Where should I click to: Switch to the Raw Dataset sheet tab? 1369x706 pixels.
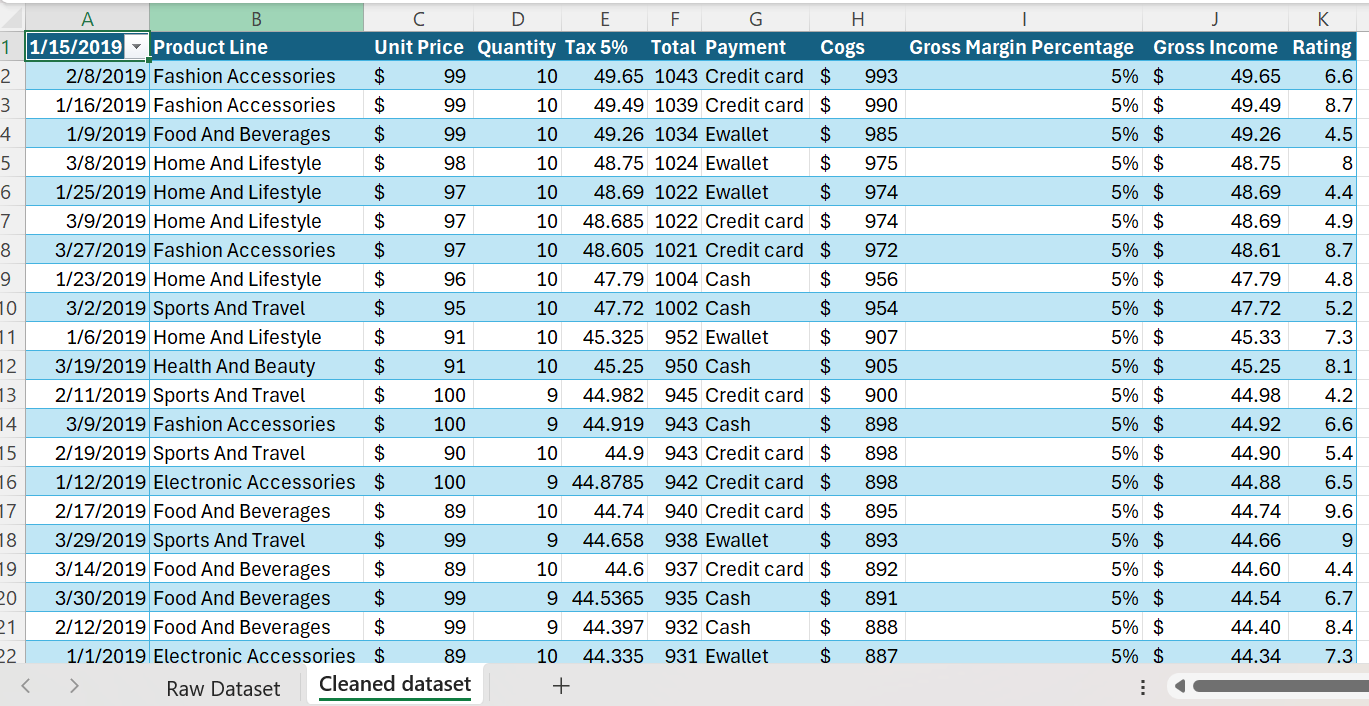223,688
